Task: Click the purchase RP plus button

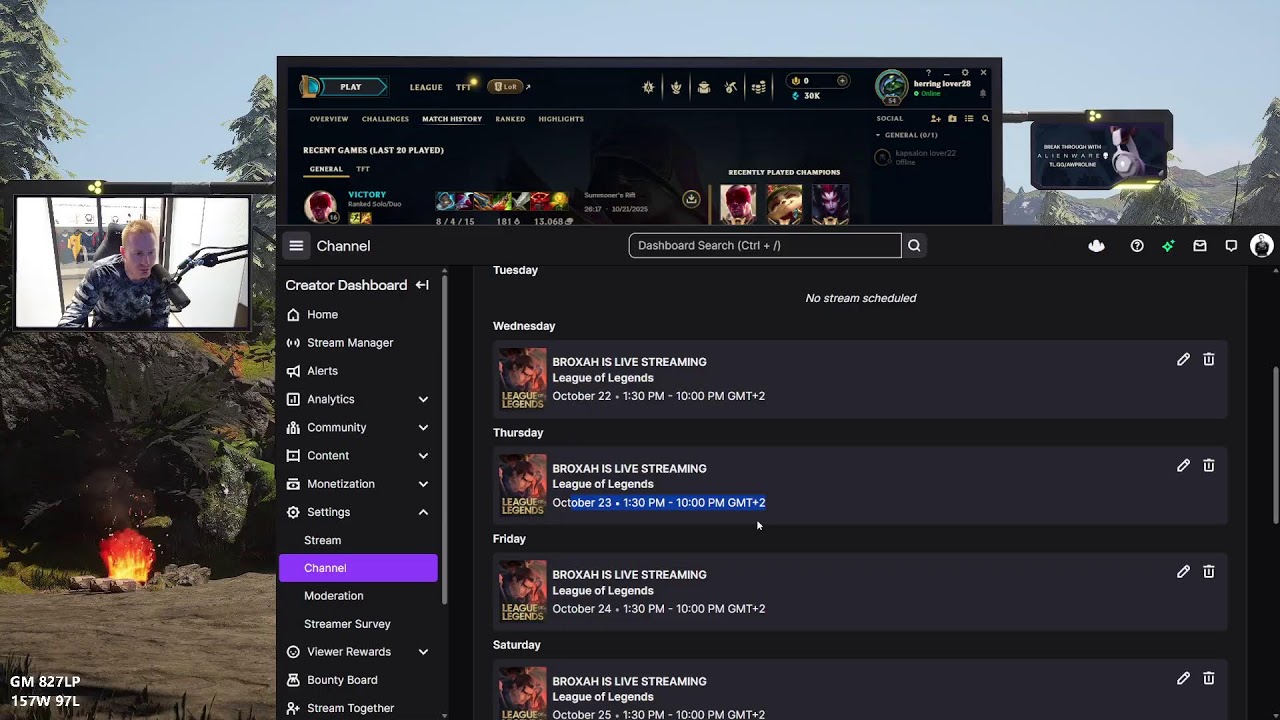Action: pos(842,81)
